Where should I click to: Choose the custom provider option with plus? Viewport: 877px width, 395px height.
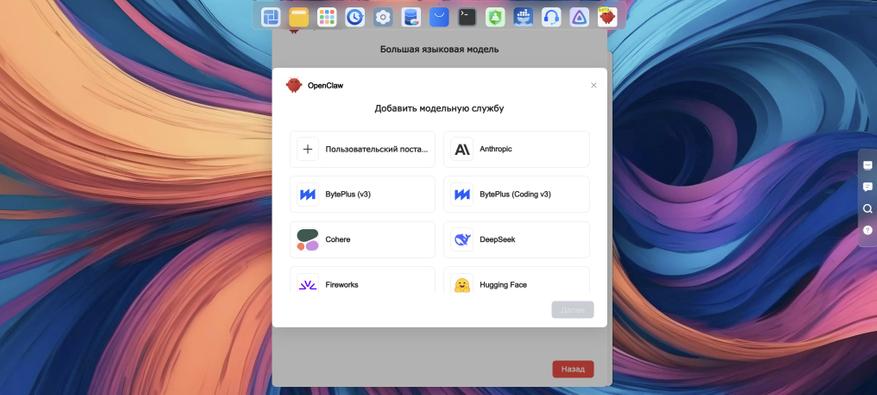(x=362, y=149)
